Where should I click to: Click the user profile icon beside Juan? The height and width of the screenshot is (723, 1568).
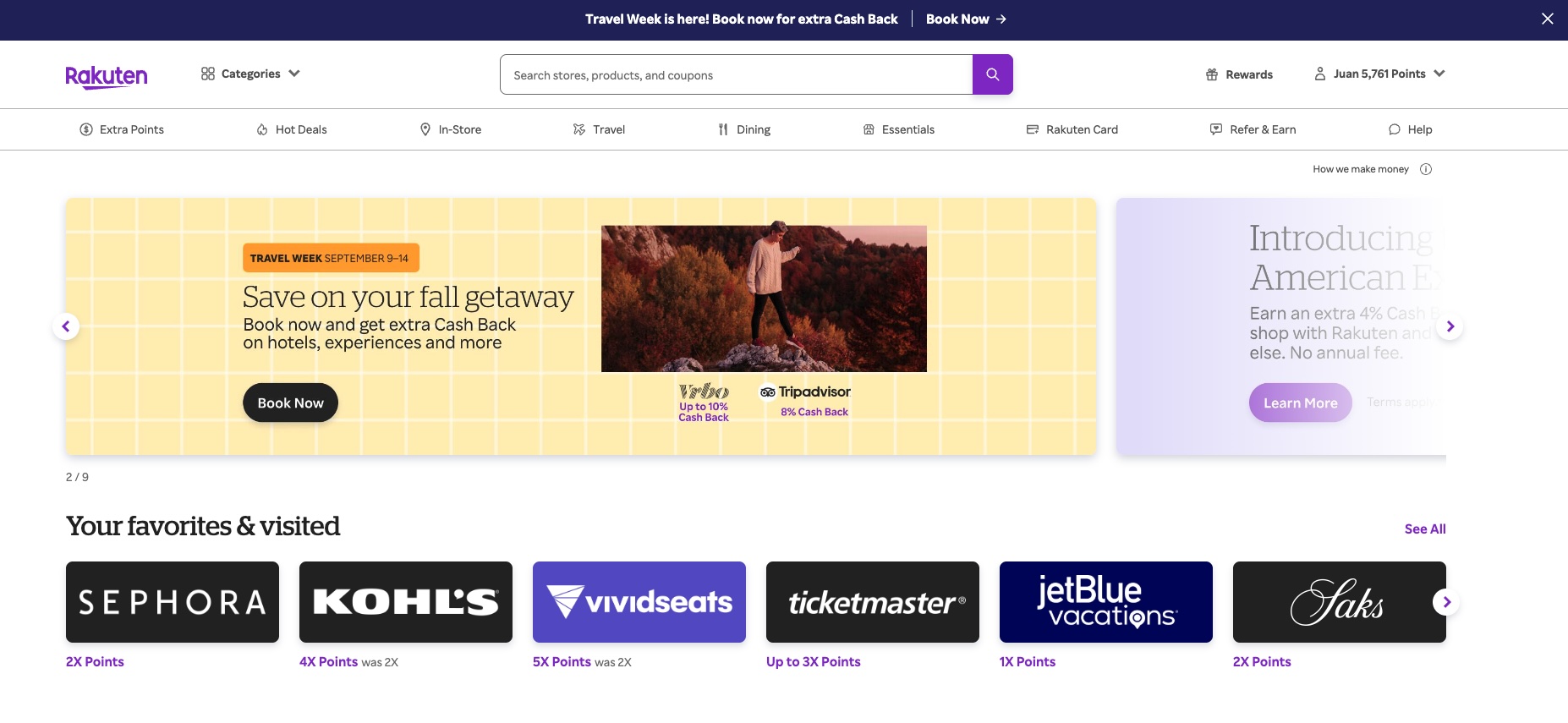click(x=1319, y=74)
